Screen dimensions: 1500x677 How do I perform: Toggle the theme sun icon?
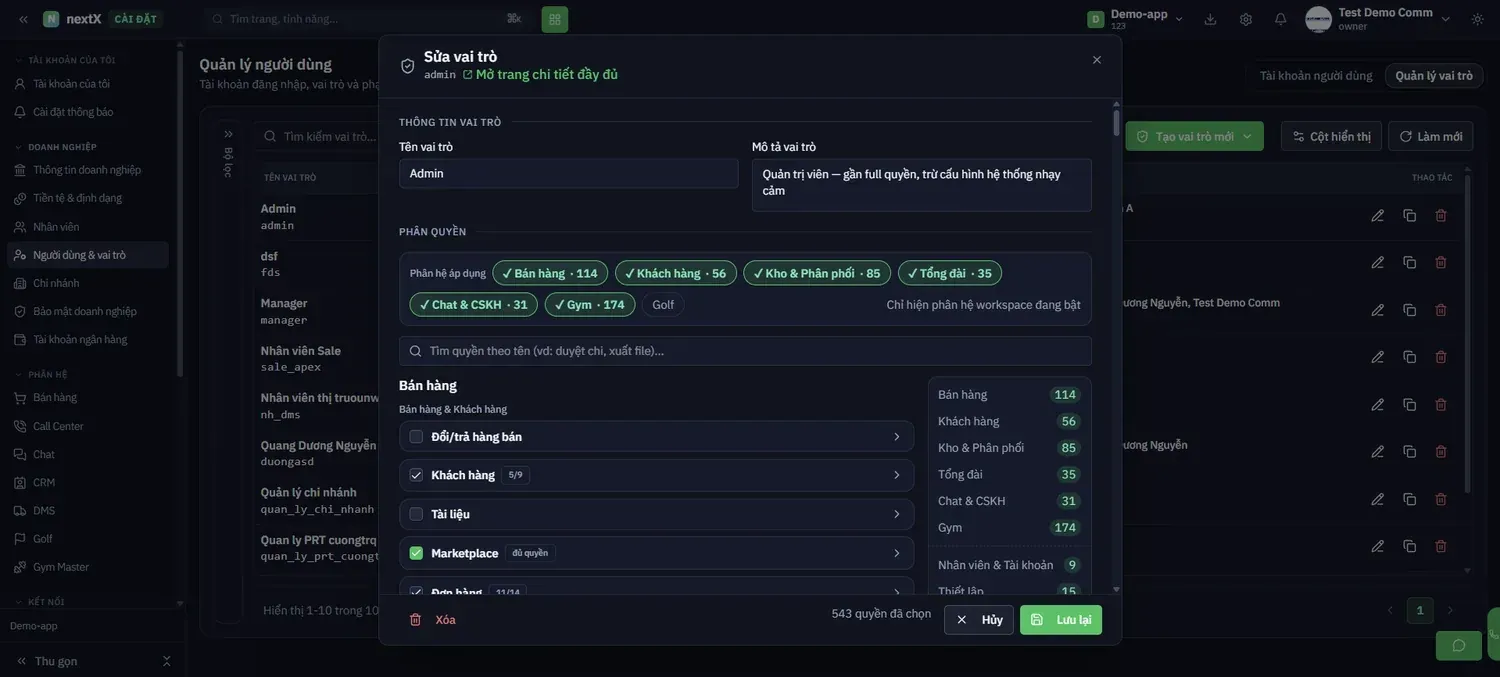point(1478,19)
